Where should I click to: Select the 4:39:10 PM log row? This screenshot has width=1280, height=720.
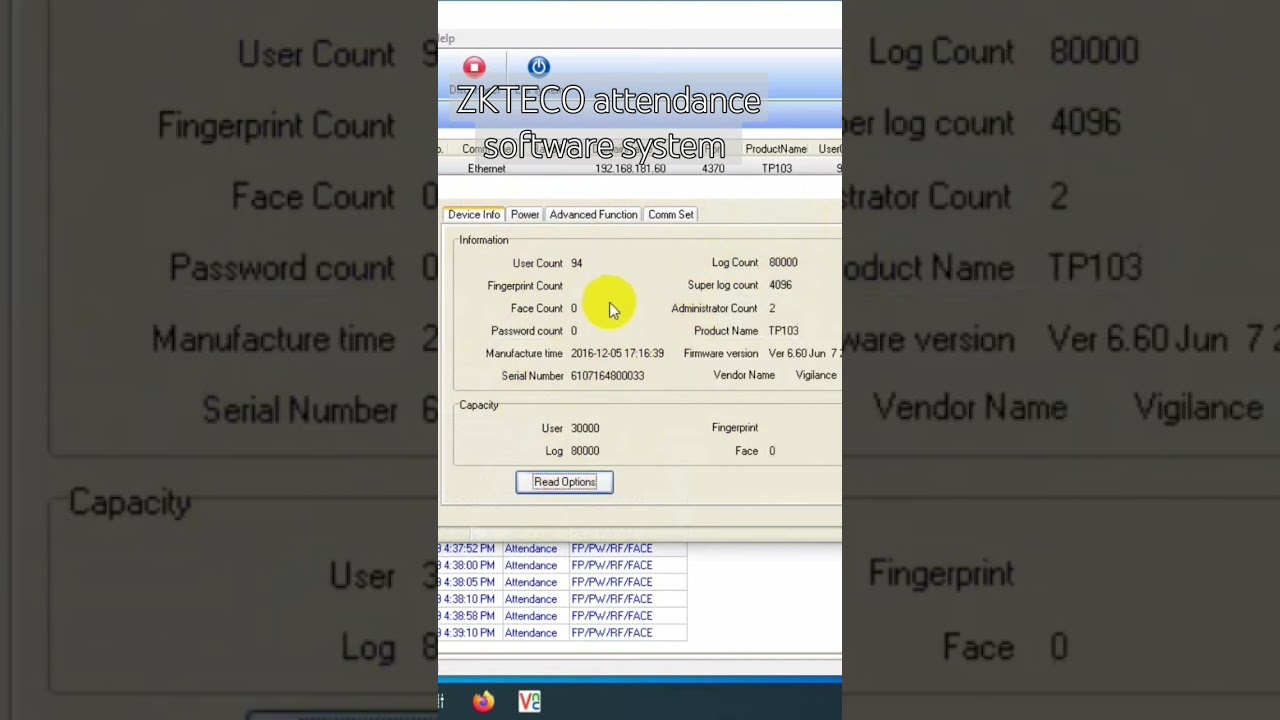pos(562,633)
